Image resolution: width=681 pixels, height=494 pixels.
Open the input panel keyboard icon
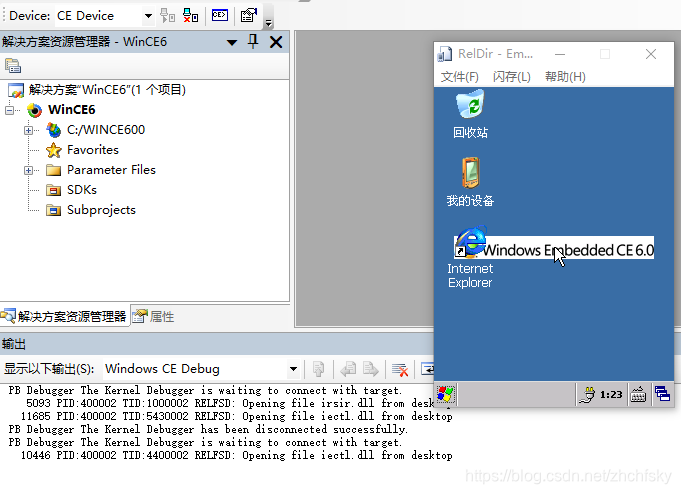[x=638, y=395]
